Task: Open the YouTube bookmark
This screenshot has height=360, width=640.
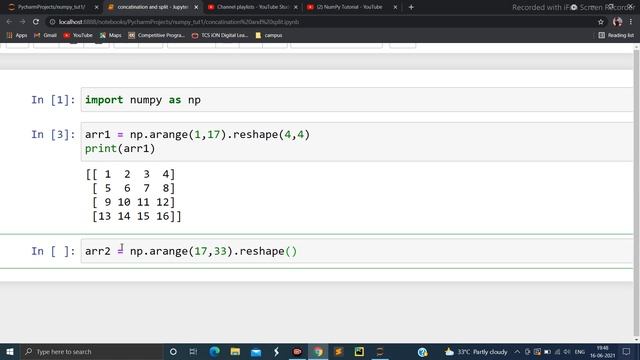Action: pyautogui.click(x=78, y=36)
